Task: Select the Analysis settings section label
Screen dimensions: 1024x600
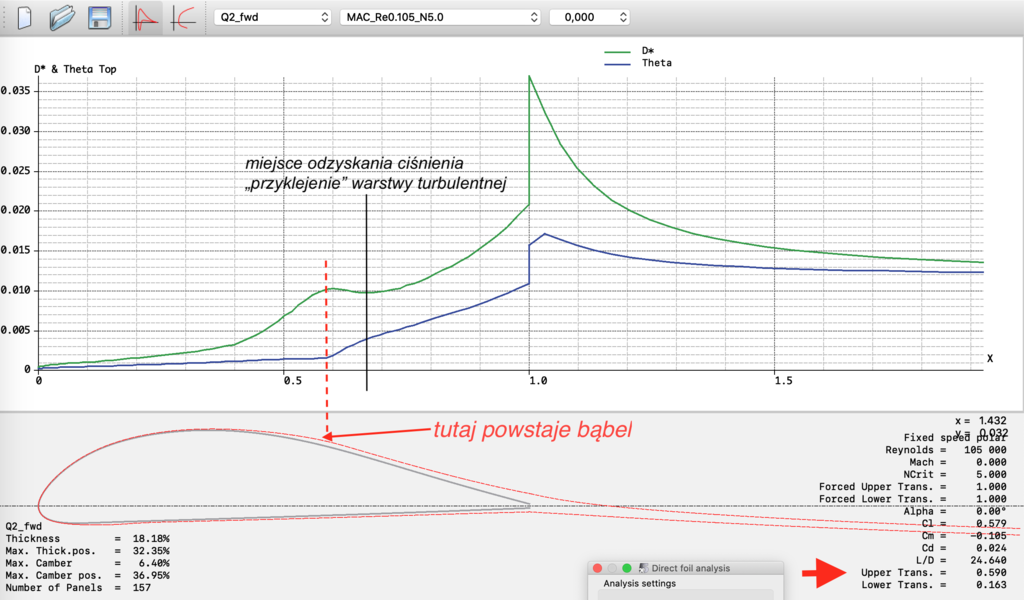Action: (x=639, y=584)
